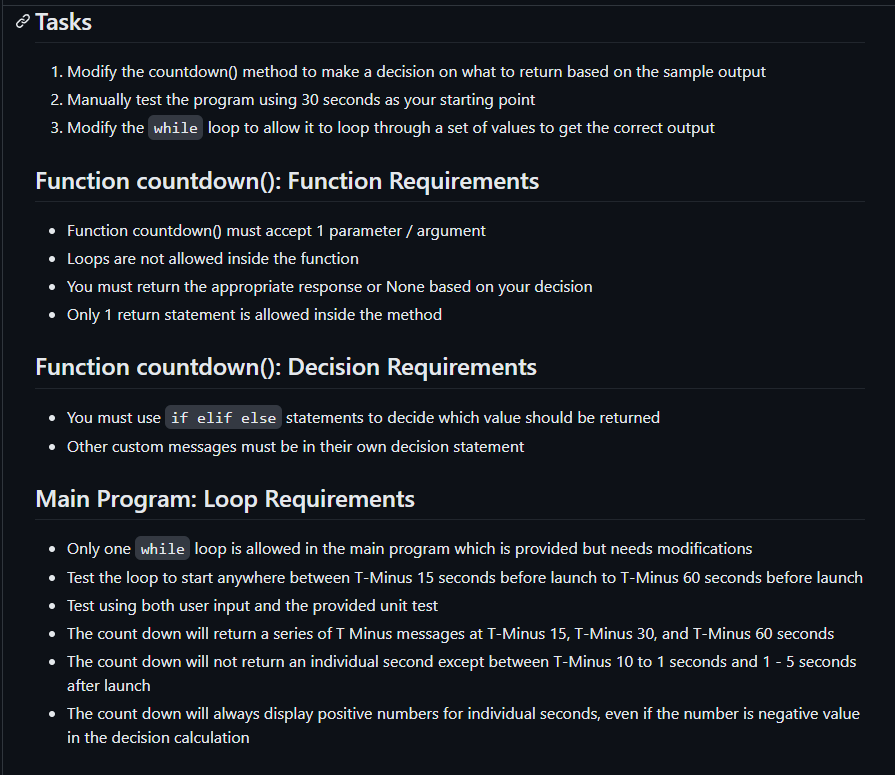Click 'Other custom messages must be' bullet
This screenshot has width=895, height=775.
[x=295, y=447]
